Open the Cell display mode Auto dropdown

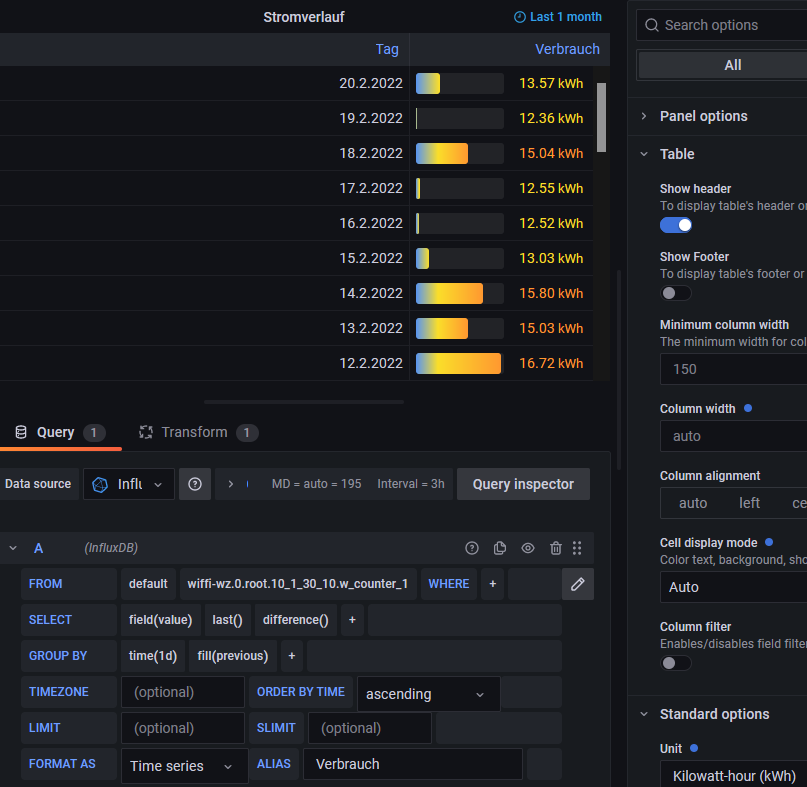733,587
